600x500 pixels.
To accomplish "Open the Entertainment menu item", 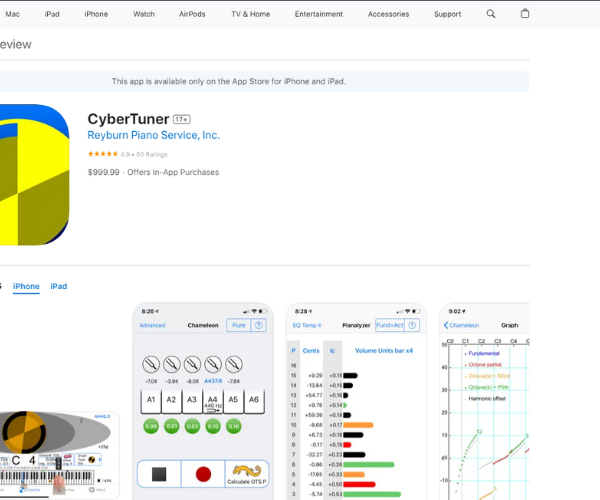I will pyautogui.click(x=319, y=14).
